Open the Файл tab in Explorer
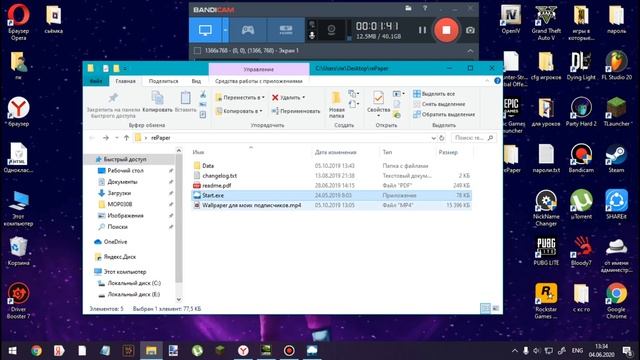 pyautogui.click(x=96, y=81)
